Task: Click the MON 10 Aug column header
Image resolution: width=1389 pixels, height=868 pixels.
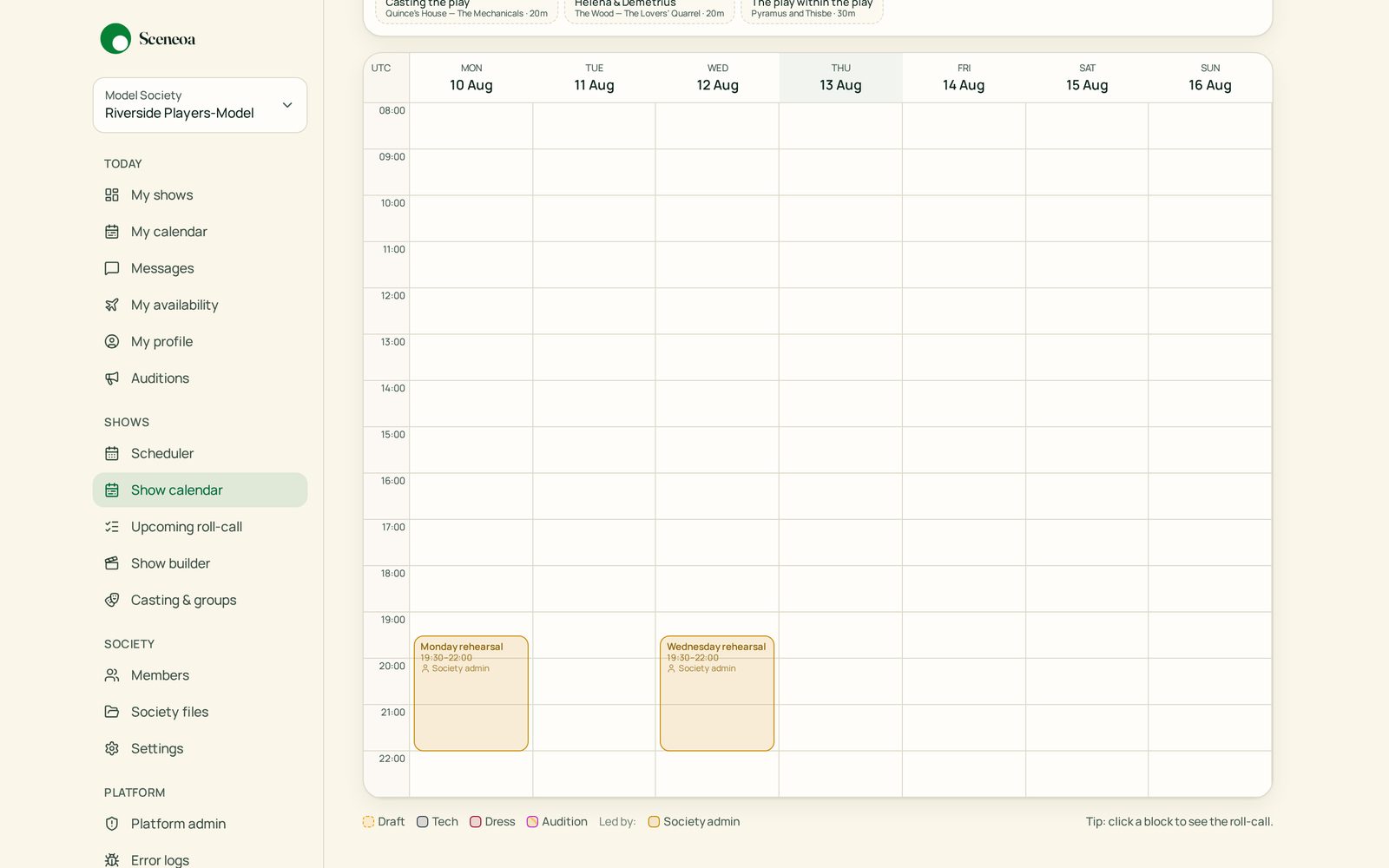Action: click(x=471, y=78)
